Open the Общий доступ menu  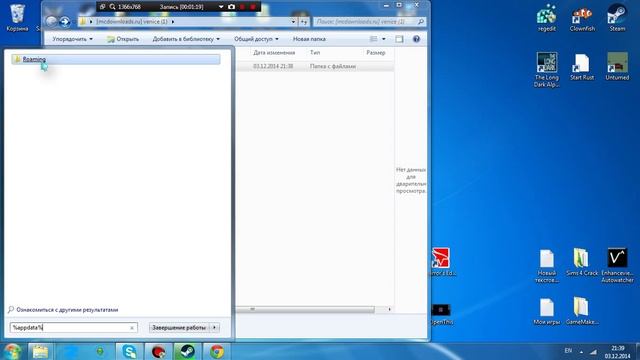pos(256,39)
